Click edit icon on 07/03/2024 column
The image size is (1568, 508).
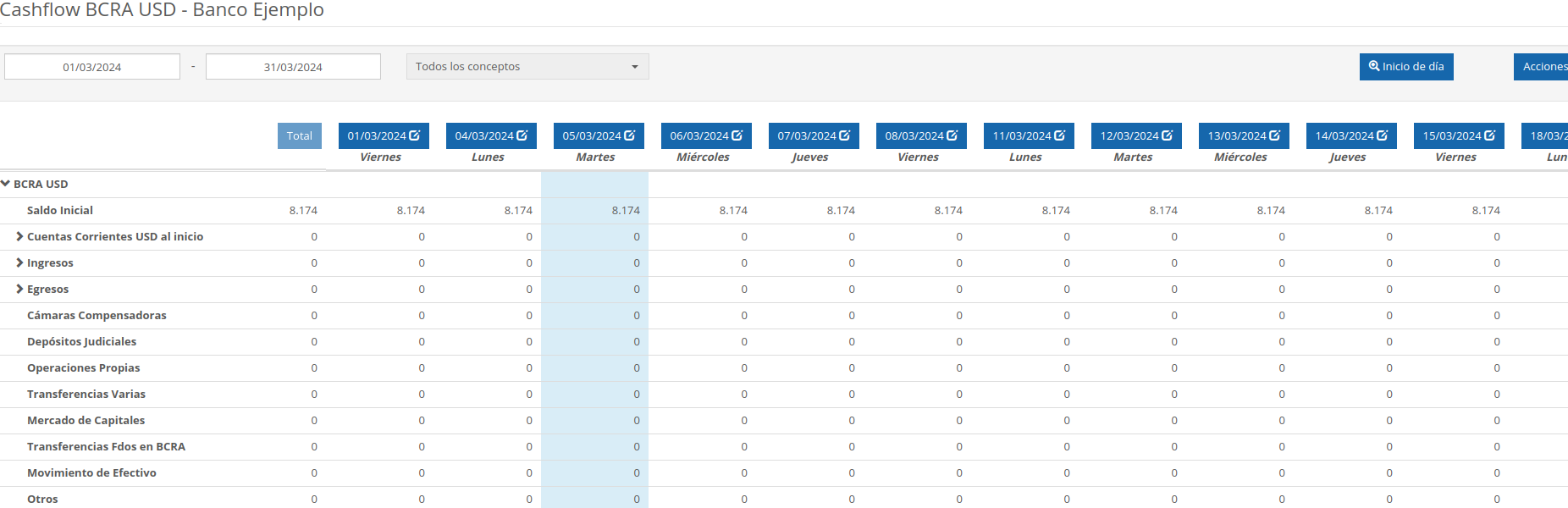[845, 135]
